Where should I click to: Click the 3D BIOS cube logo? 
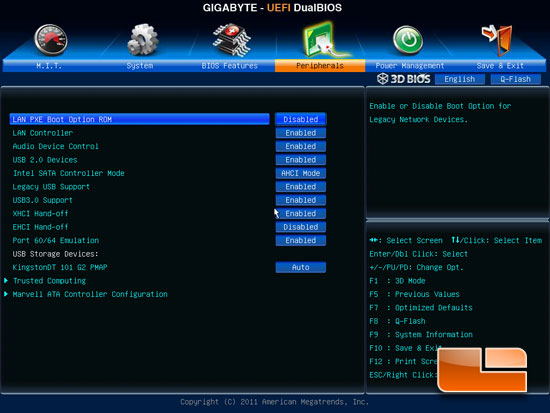(x=382, y=79)
